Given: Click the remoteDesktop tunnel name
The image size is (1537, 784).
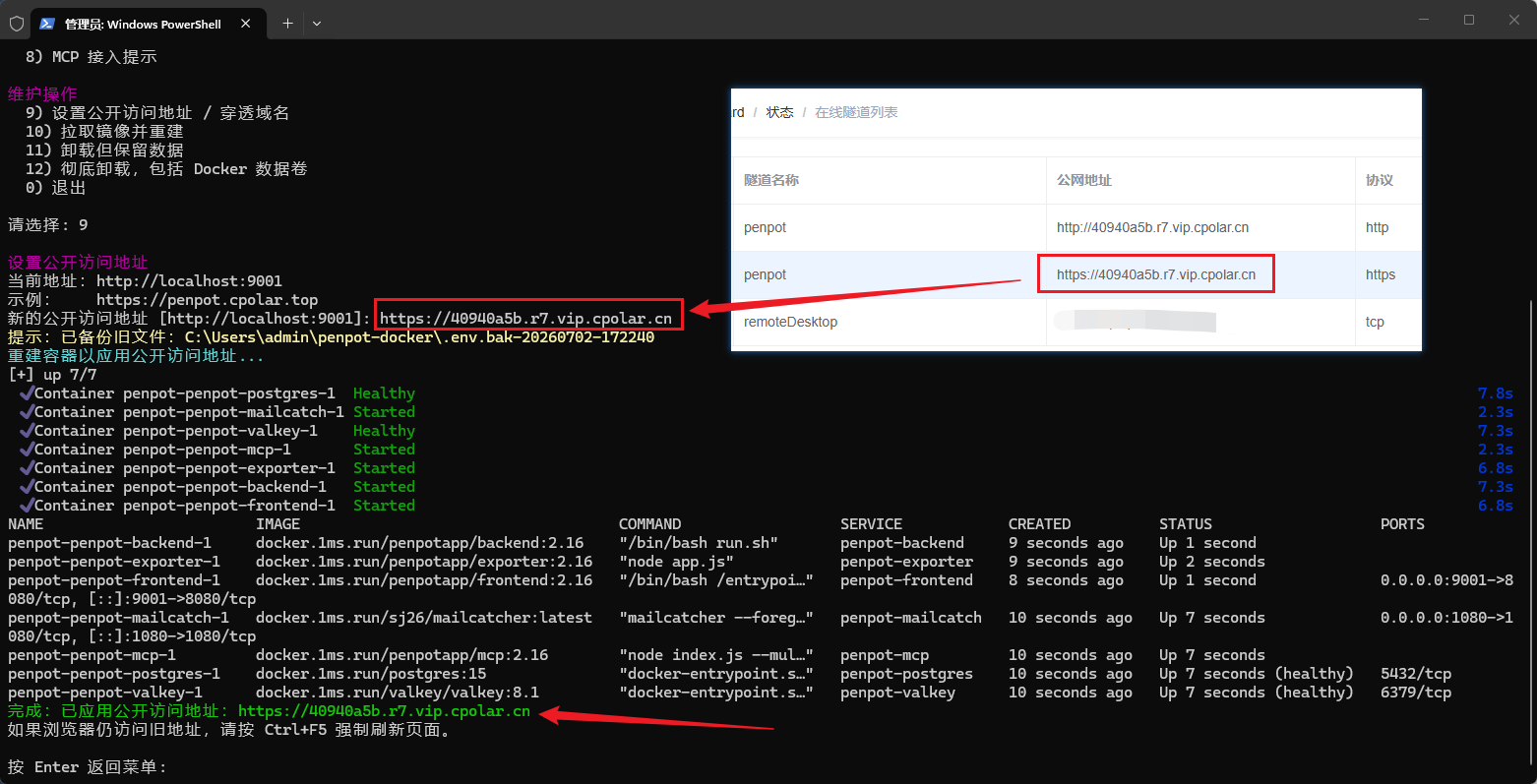Looking at the screenshot, I should tap(790, 322).
